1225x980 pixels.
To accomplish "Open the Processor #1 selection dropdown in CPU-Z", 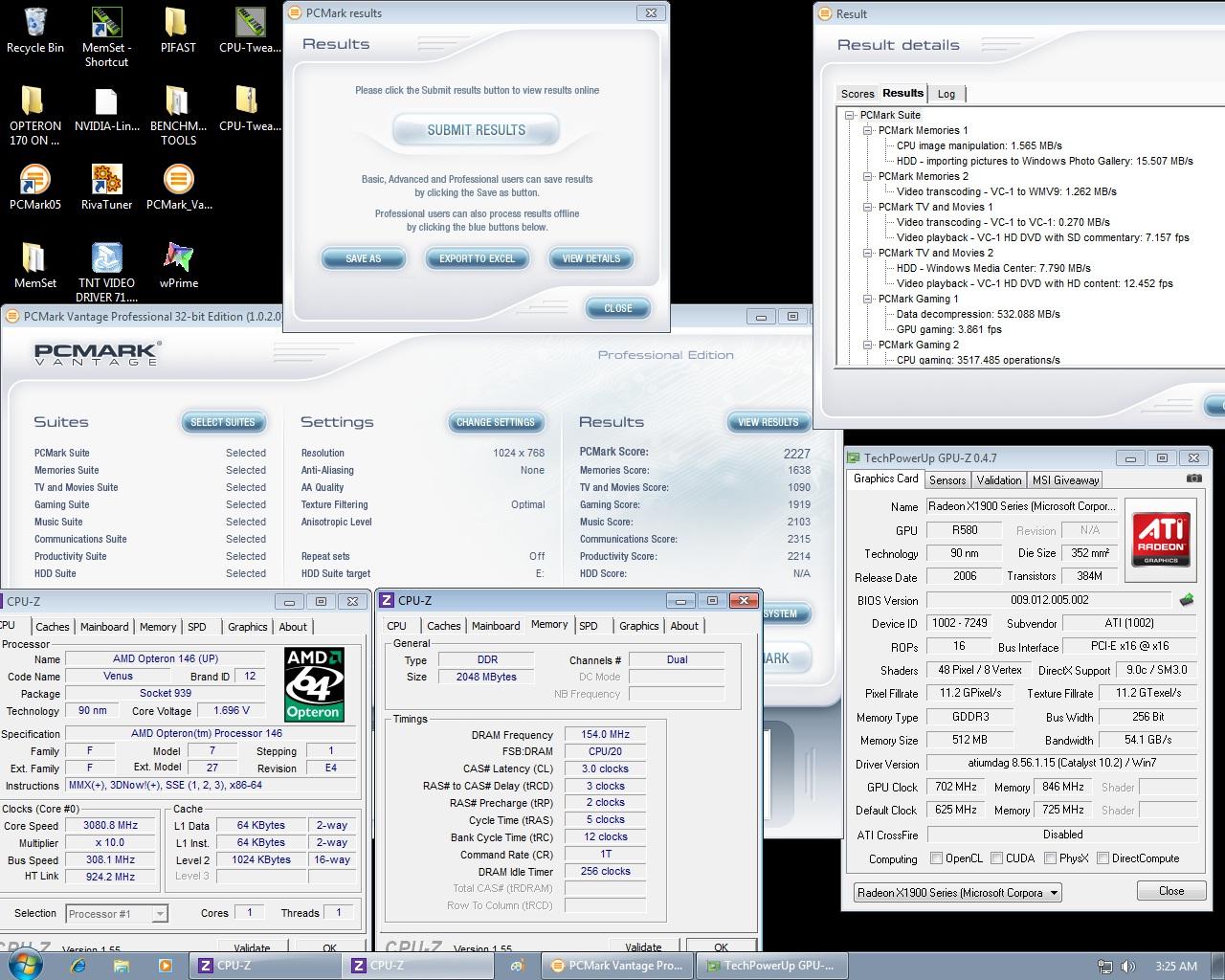I will pyautogui.click(x=117, y=914).
